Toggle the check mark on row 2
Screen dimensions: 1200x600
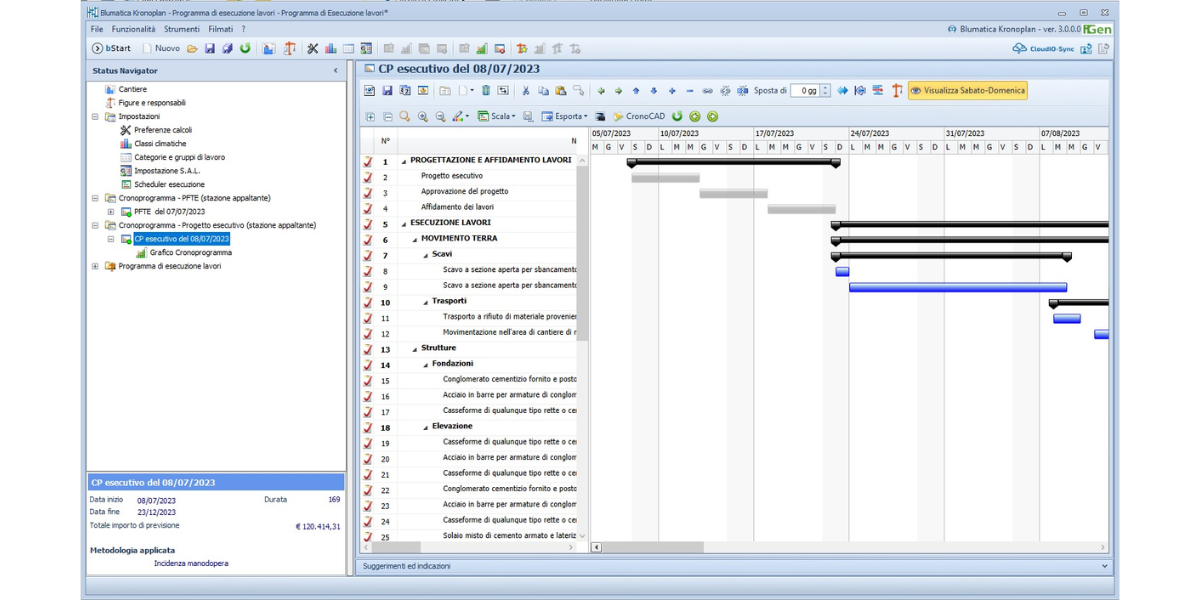coord(368,177)
